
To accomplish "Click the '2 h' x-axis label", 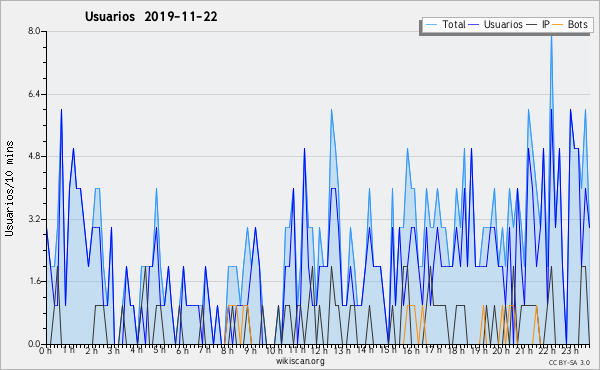I will pos(92,350).
